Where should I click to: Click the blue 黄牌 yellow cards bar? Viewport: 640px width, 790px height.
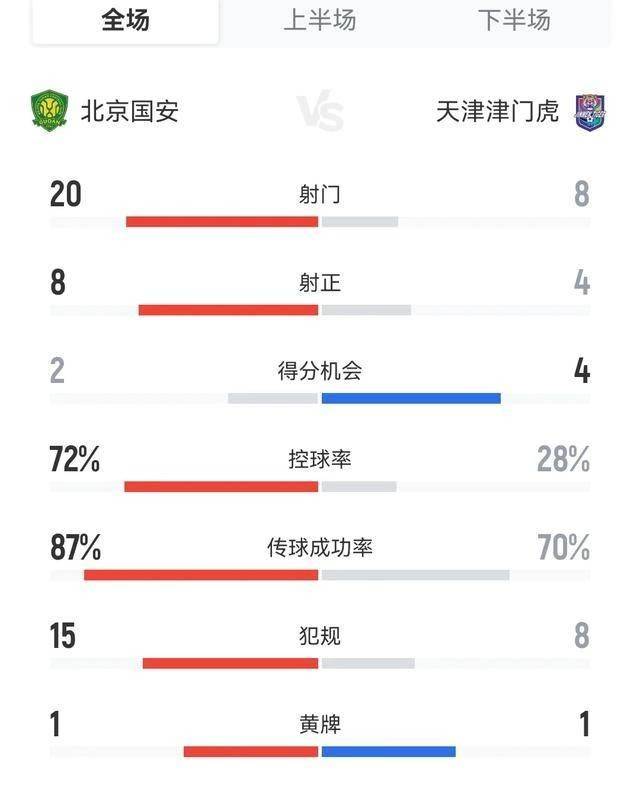click(x=388, y=751)
